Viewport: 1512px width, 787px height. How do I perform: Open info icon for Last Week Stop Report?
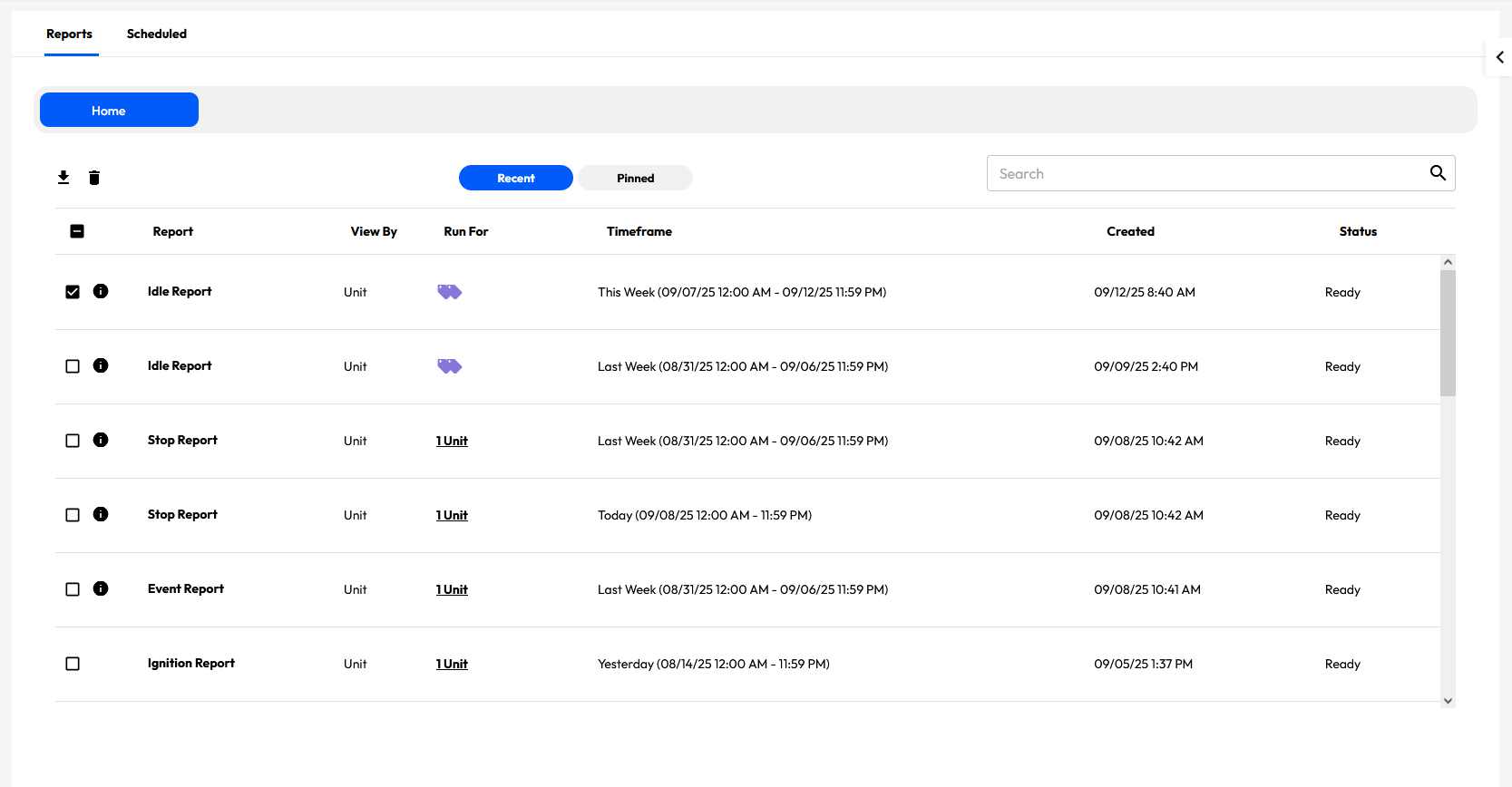(101, 440)
